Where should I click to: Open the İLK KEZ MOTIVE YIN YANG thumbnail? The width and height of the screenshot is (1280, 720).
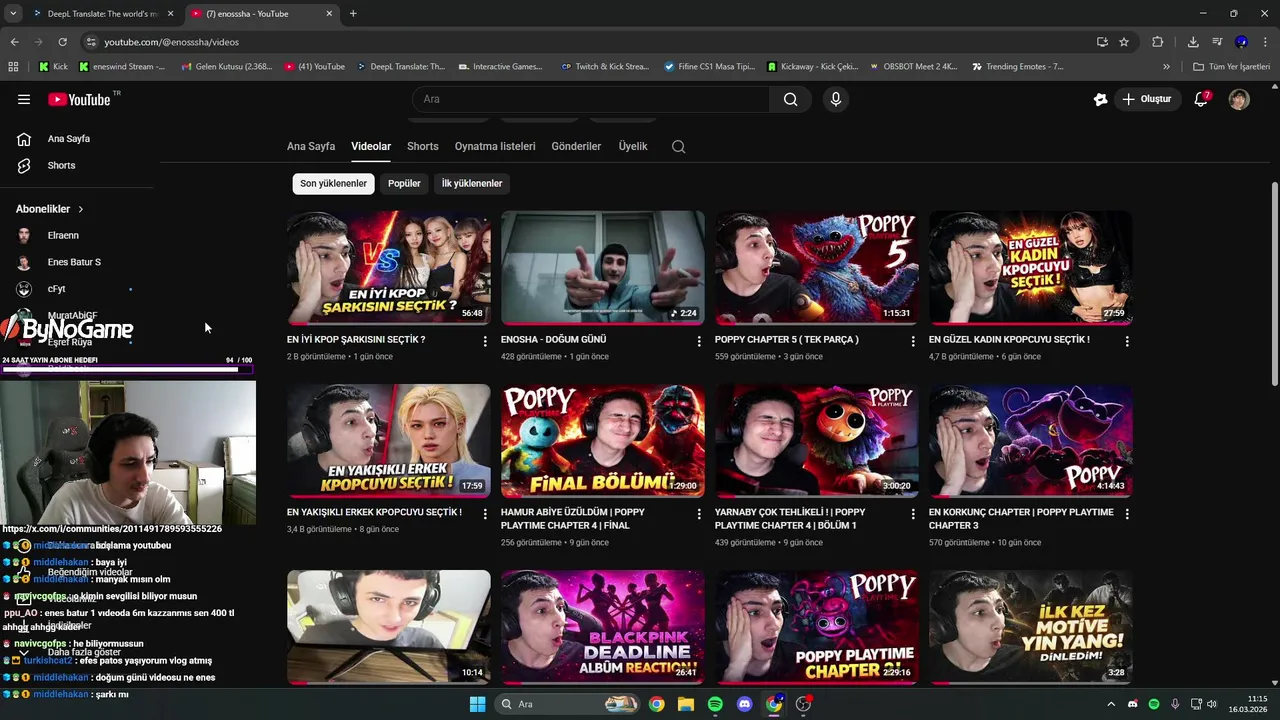pyautogui.click(x=1031, y=626)
